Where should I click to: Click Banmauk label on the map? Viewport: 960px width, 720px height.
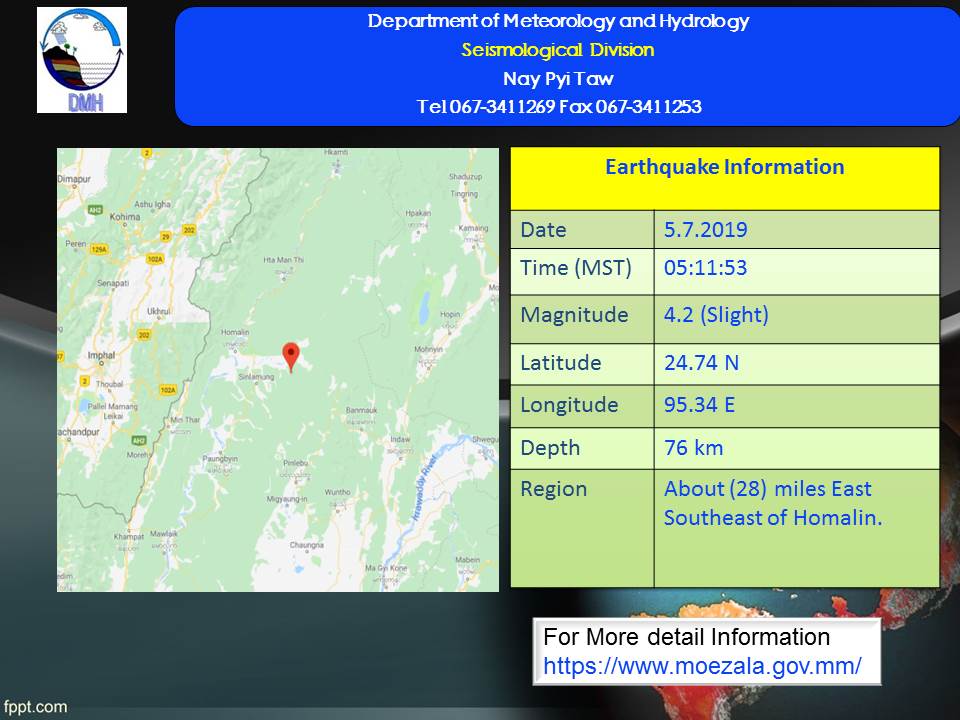[361, 410]
